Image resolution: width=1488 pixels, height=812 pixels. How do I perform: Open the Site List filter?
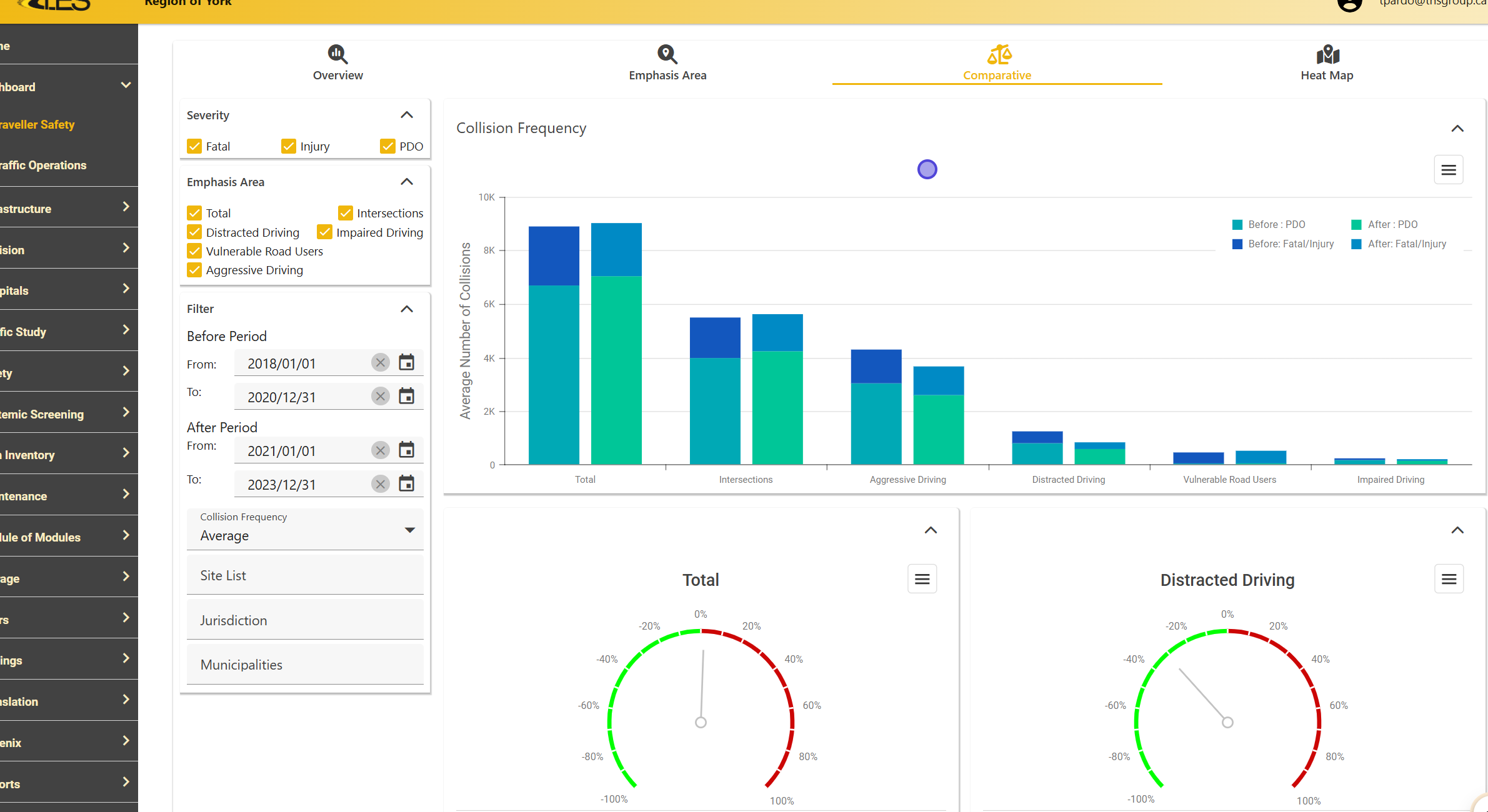(305, 575)
